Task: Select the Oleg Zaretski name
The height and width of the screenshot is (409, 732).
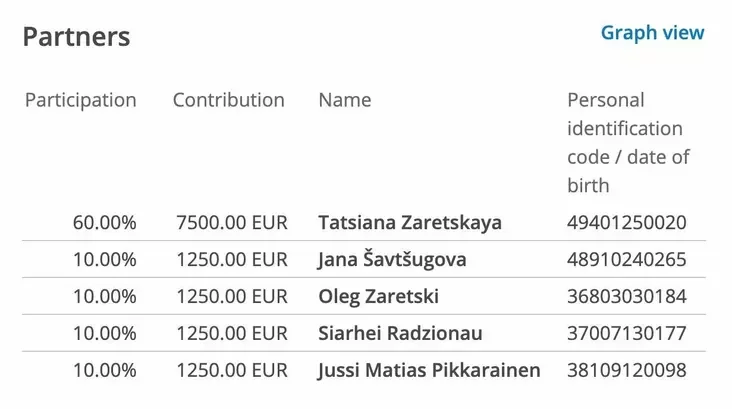Action: pos(378,297)
